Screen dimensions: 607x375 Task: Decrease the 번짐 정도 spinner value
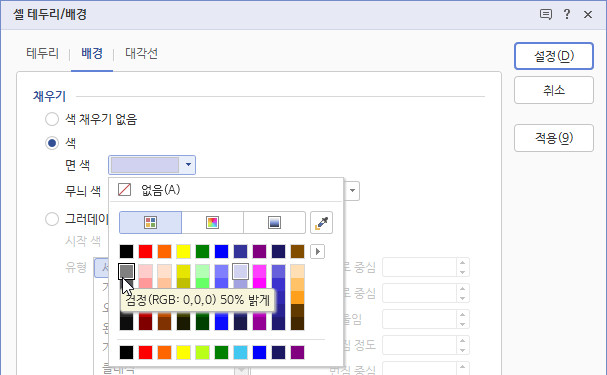(x=463, y=350)
